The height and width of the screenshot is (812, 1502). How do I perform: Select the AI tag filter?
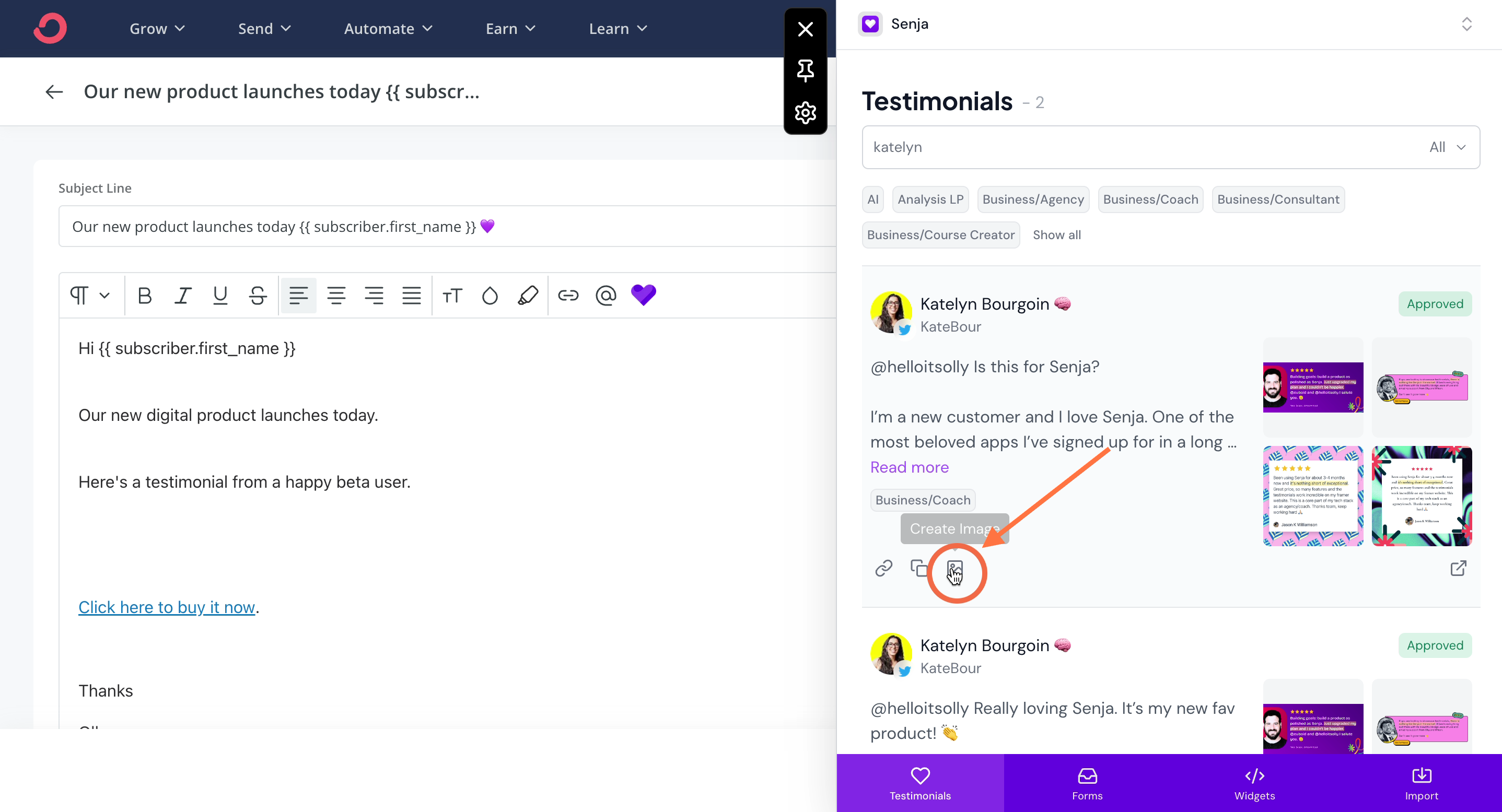[873, 199]
